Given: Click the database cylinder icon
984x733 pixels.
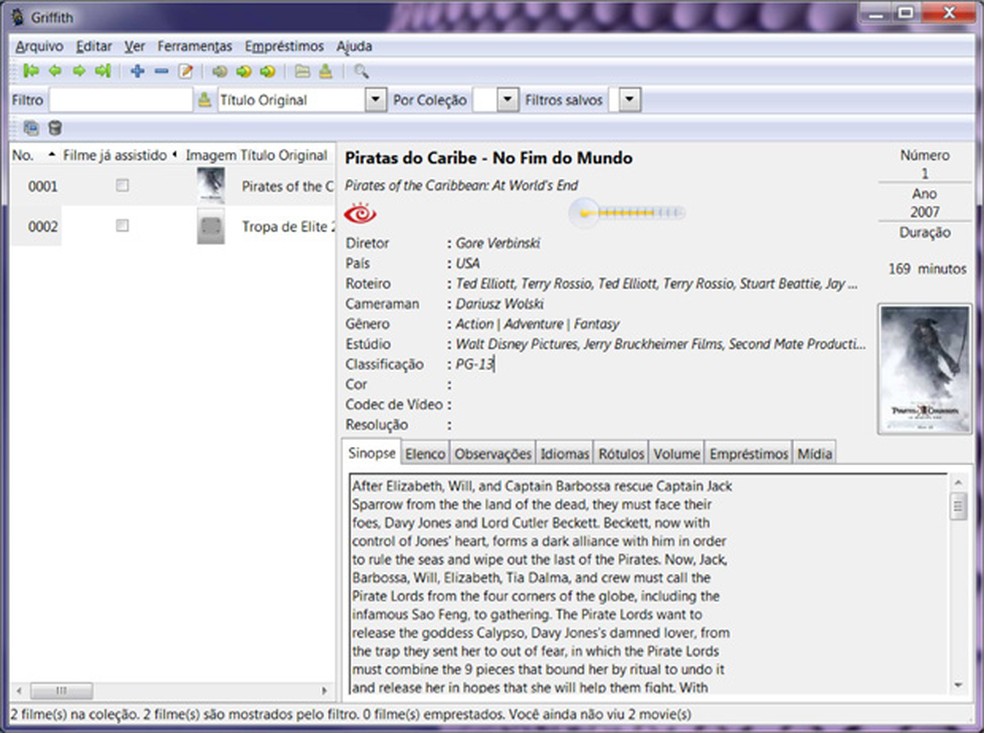Looking at the screenshot, I should tap(55, 128).
